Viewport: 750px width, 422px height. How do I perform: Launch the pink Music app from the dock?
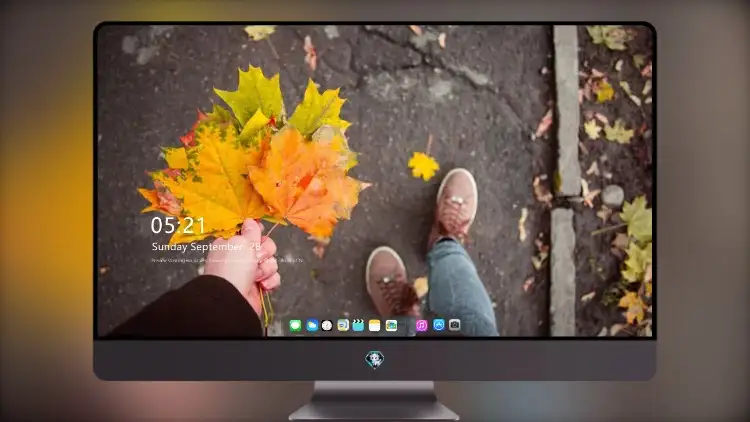(421, 326)
